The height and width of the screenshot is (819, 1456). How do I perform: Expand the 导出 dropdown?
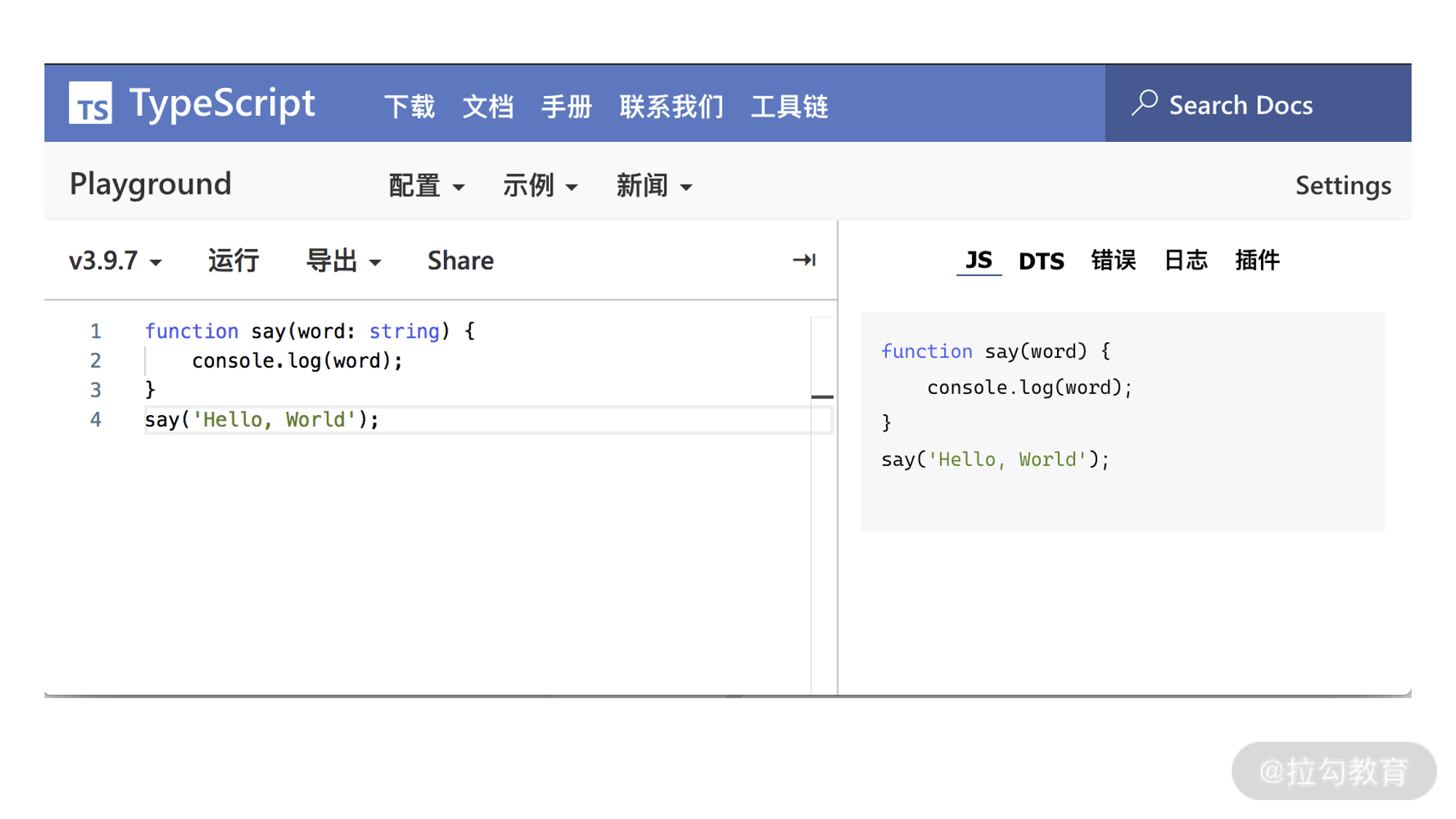344,261
